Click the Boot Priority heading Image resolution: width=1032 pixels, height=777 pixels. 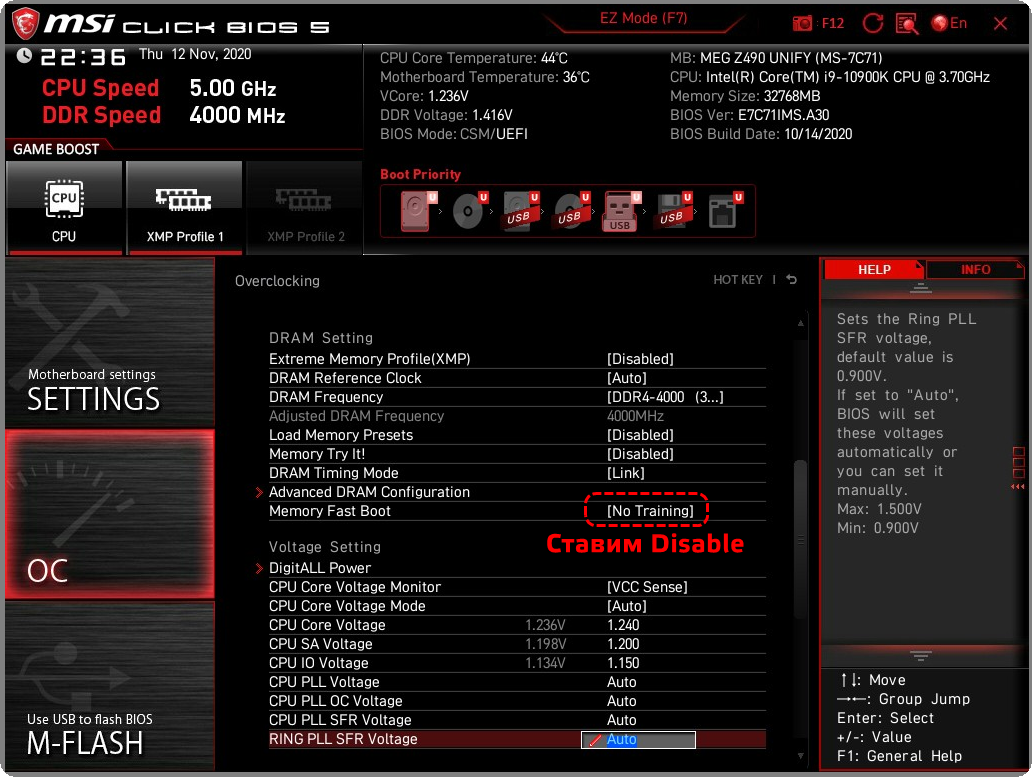(420, 174)
